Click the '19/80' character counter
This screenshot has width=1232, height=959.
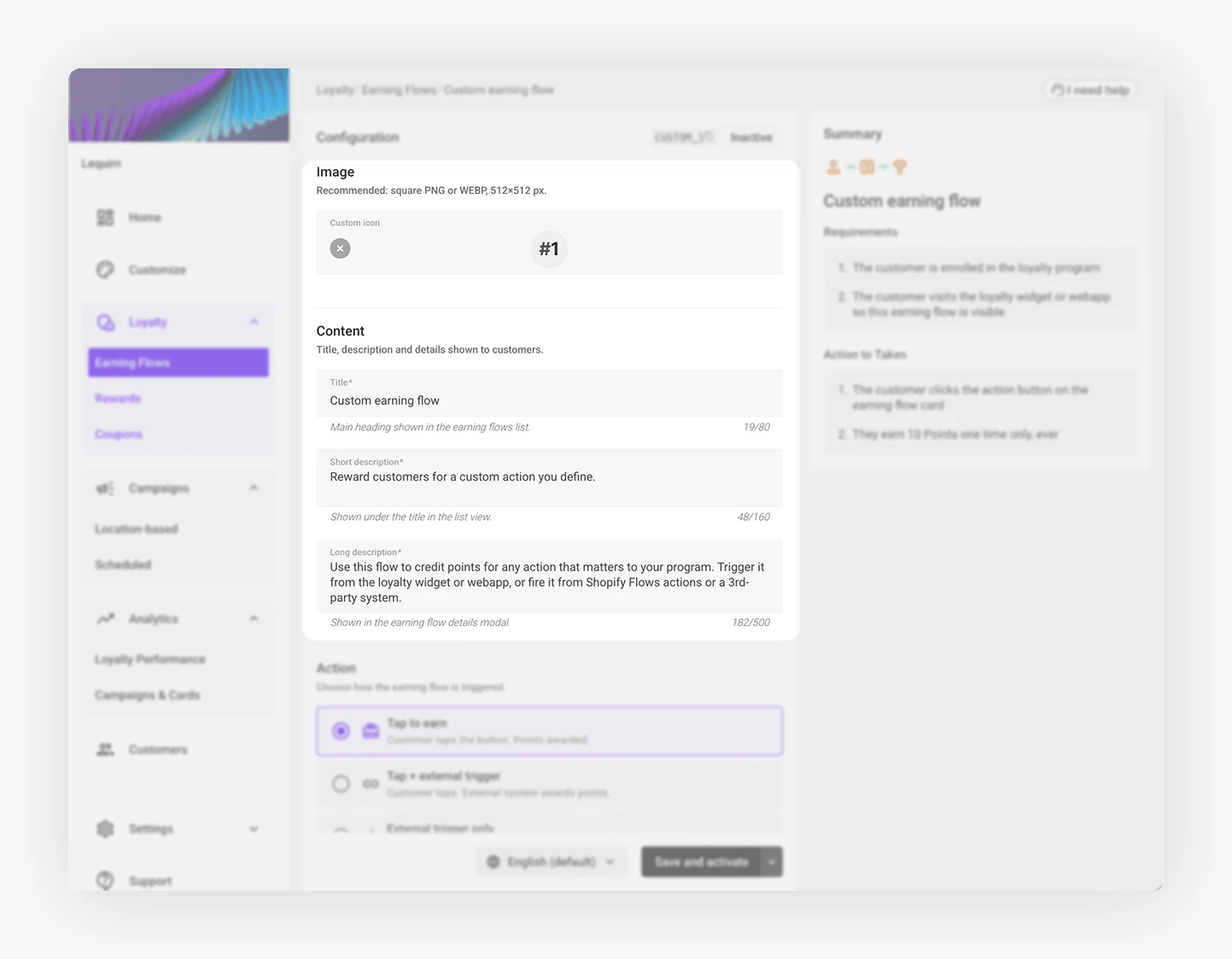click(x=756, y=427)
